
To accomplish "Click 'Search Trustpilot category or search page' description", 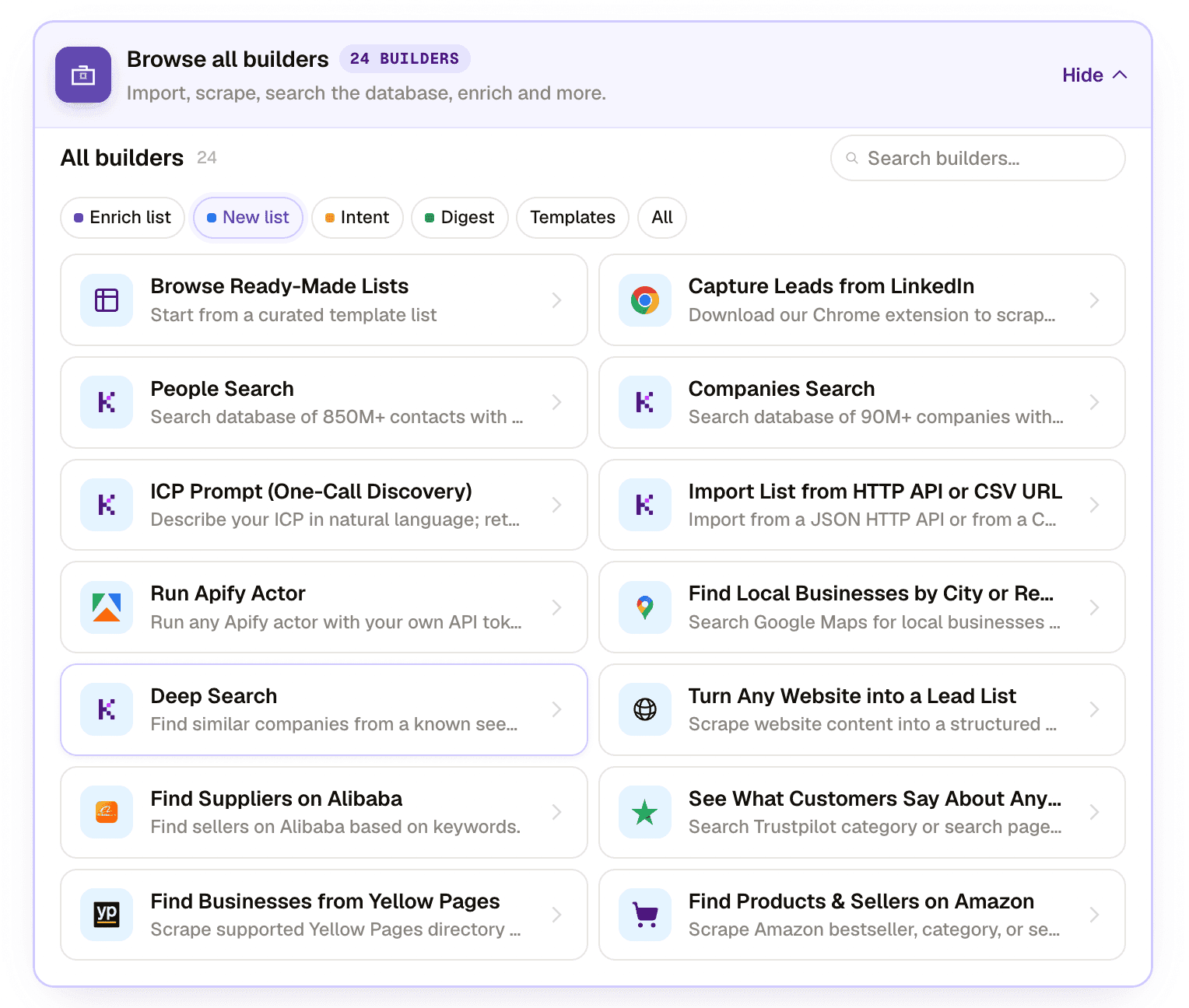I will pos(875,827).
